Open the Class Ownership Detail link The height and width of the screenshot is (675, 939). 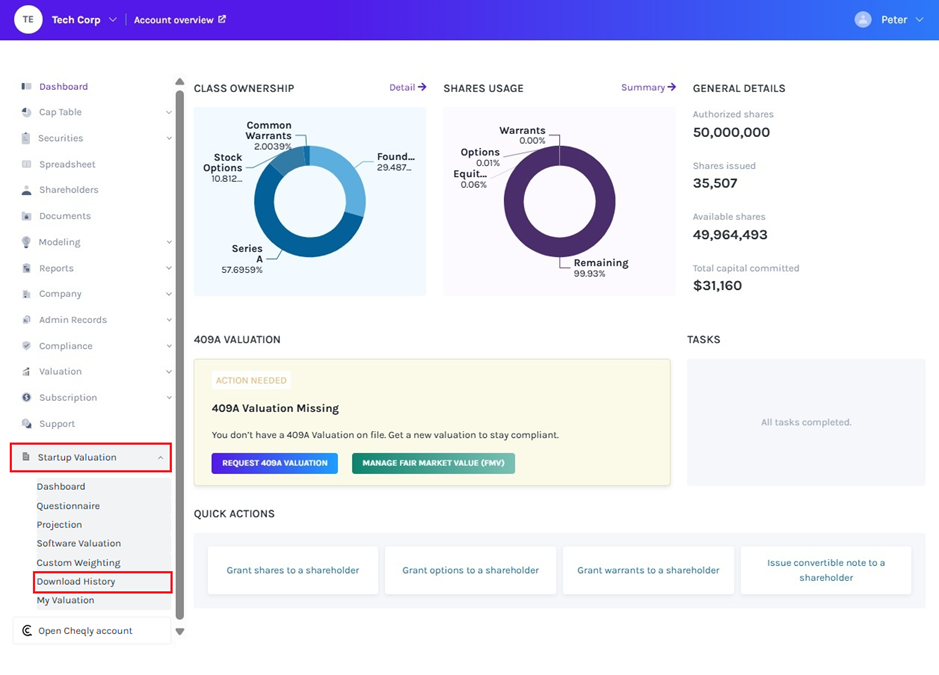point(408,88)
